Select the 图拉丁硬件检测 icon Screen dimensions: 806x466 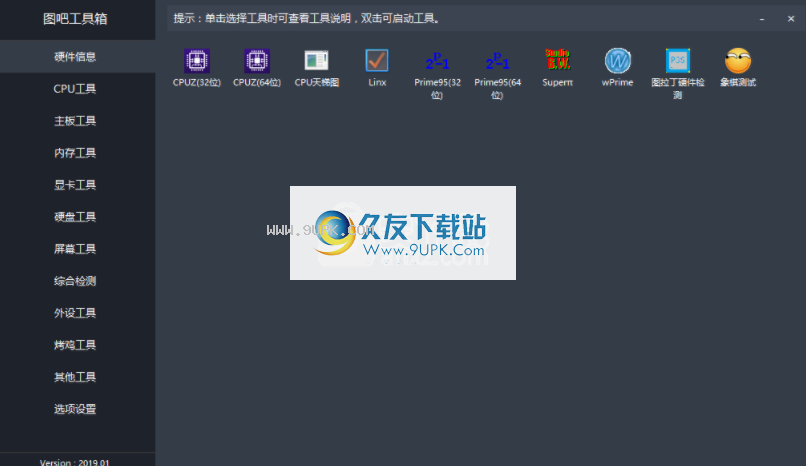[x=677, y=61]
